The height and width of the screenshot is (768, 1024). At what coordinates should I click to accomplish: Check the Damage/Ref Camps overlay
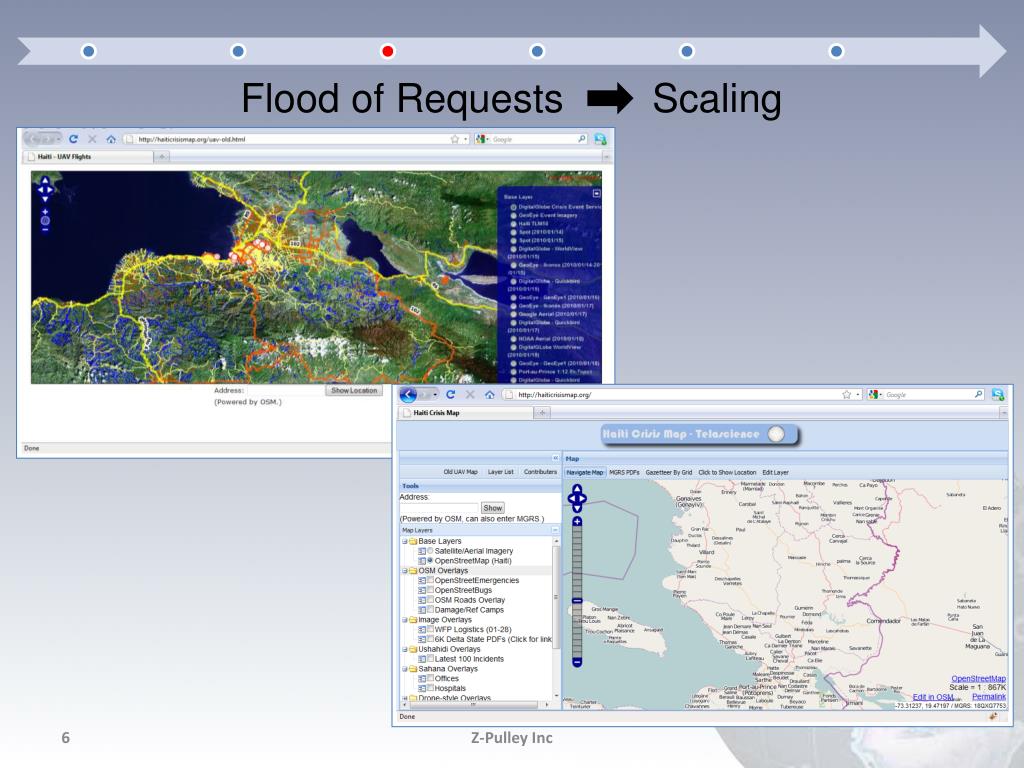pyautogui.click(x=430, y=609)
